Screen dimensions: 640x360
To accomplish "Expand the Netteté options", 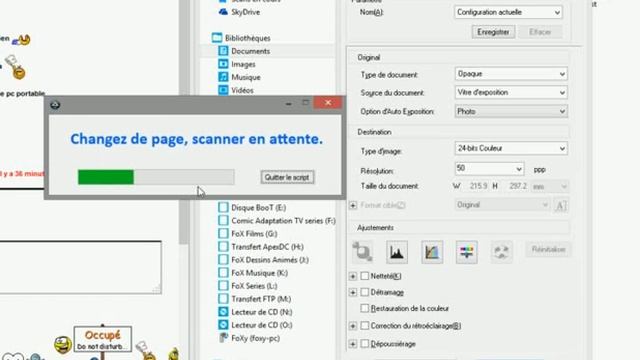I will (x=353, y=276).
